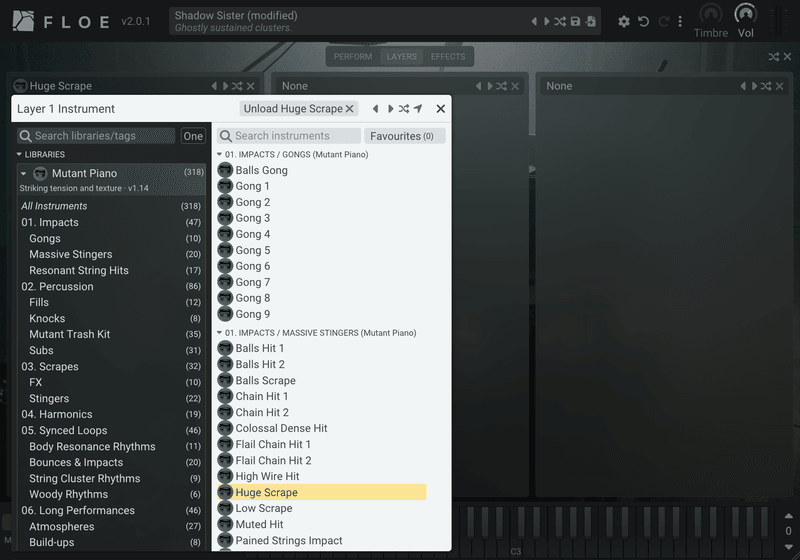Load a random preset from top bar
800x560 pixels.
(560, 21)
